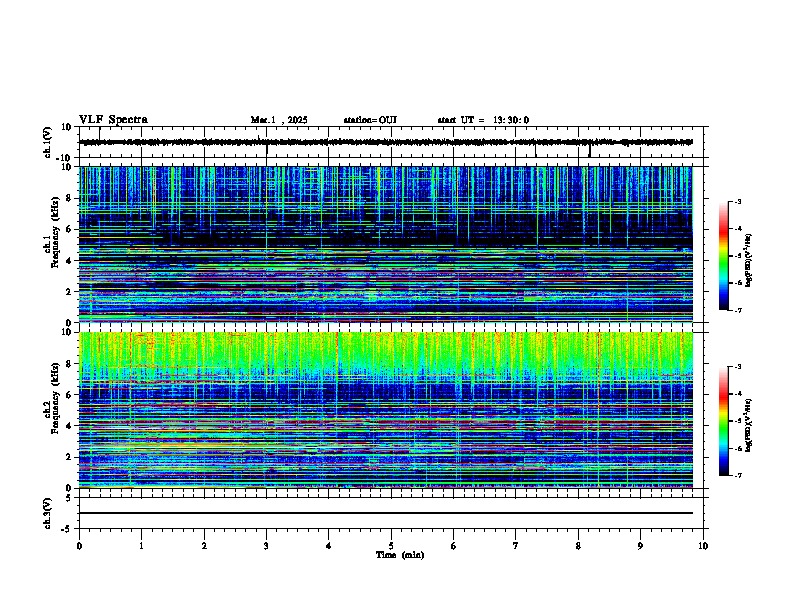The image size is (792, 612).
Task: Click the "8" kHz tick on ch.1 spectrogram axis
Action: [x=69, y=198]
